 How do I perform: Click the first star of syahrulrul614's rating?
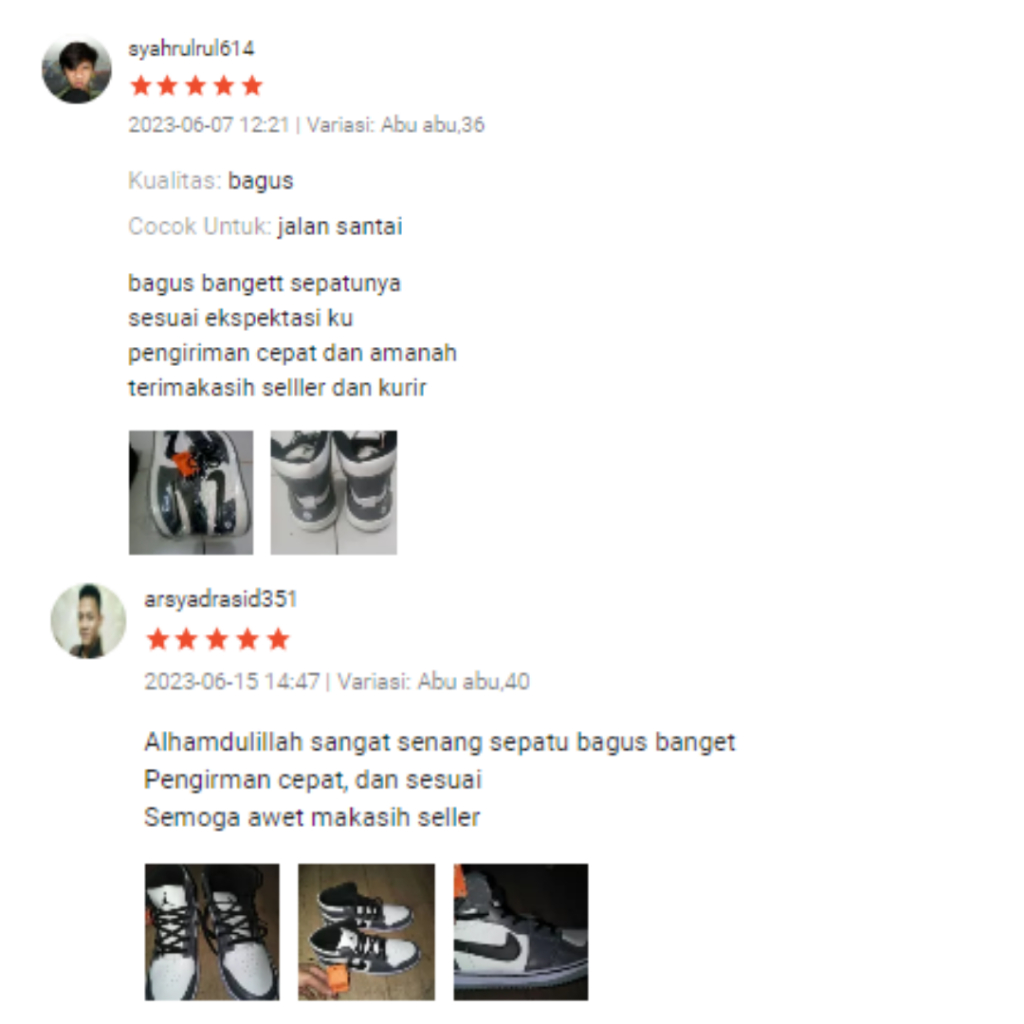140,86
